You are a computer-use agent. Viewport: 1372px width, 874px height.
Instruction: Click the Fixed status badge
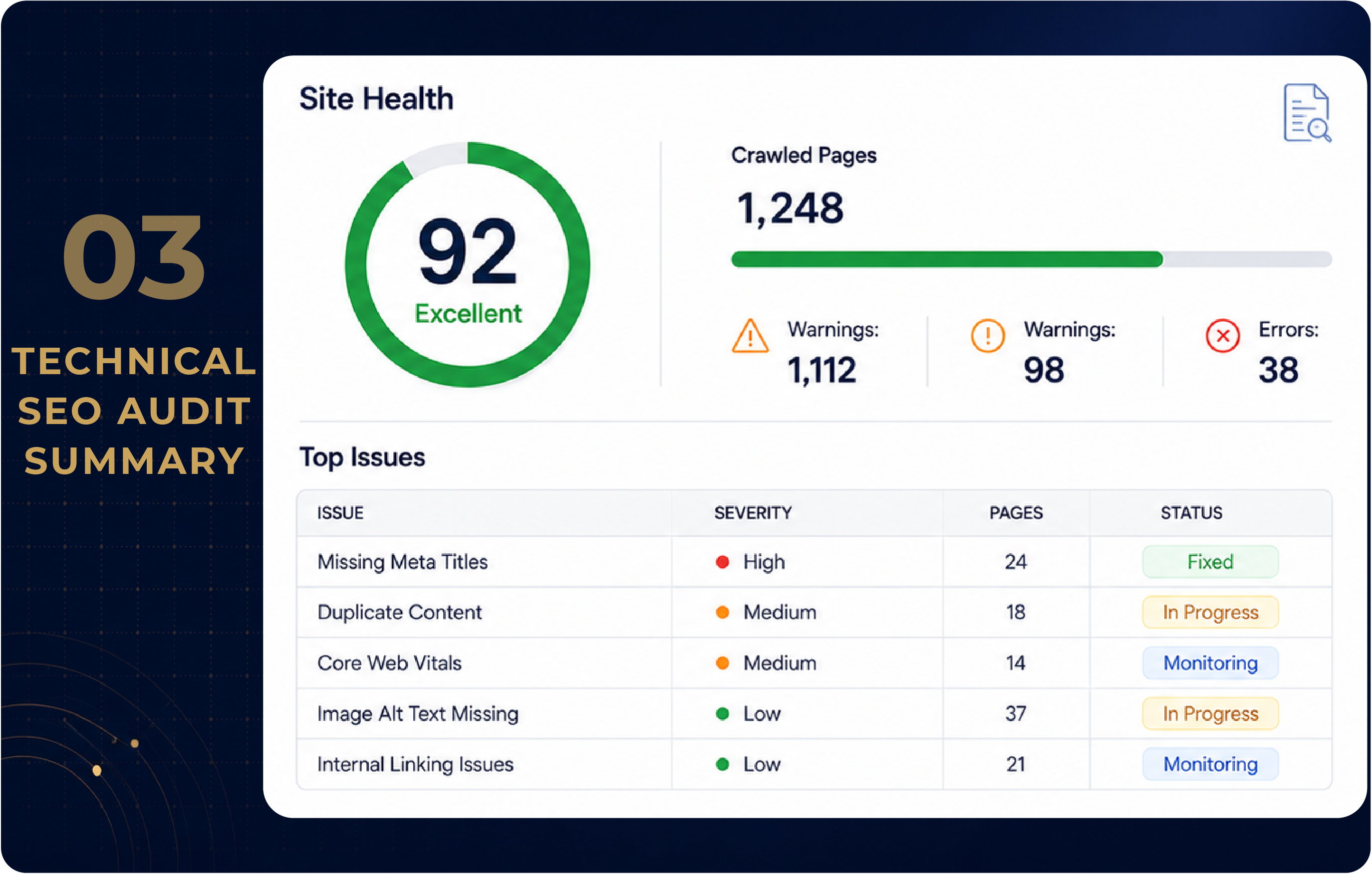1211,563
